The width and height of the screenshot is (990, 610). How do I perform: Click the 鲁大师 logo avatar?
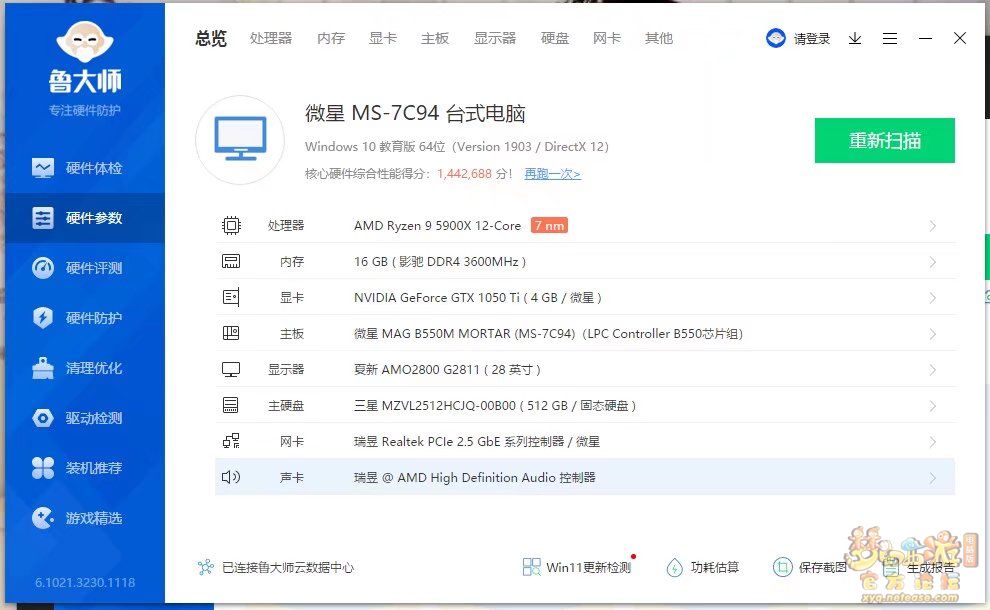tap(85, 42)
